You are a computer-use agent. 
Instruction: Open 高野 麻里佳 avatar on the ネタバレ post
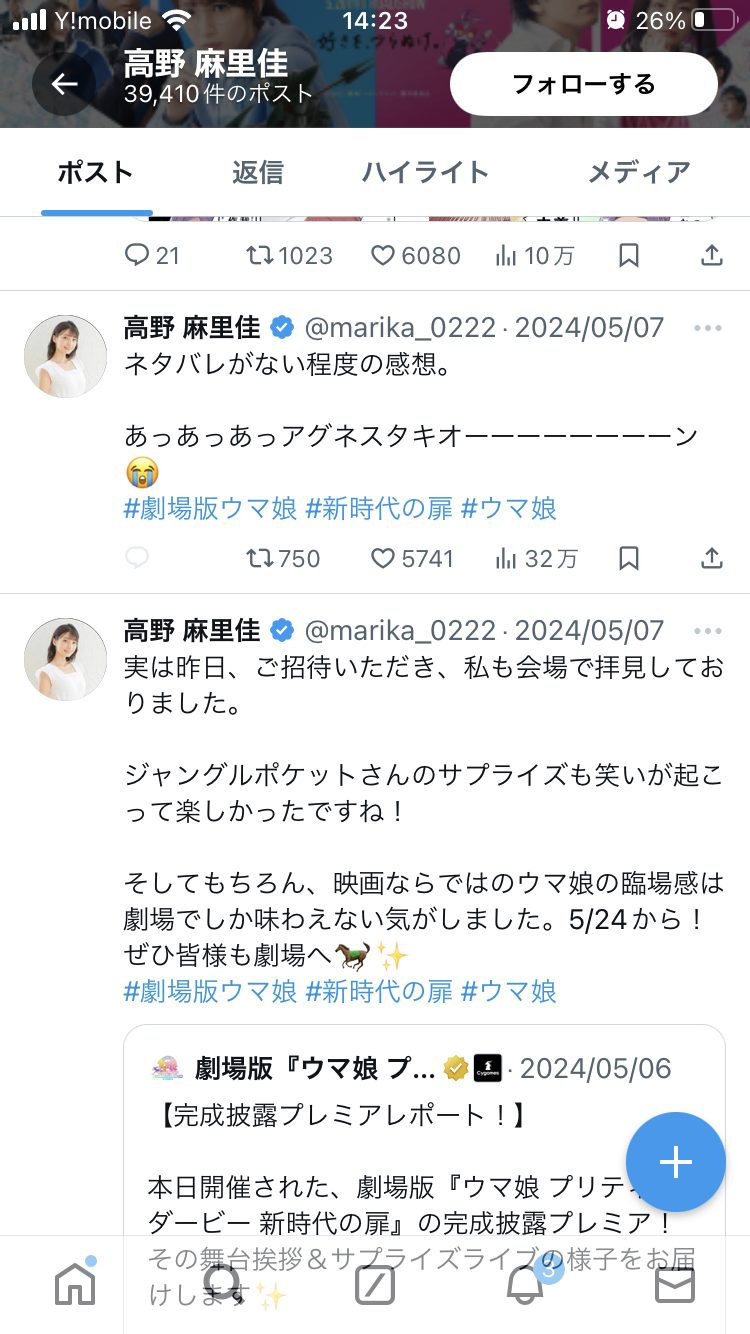tap(65, 356)
